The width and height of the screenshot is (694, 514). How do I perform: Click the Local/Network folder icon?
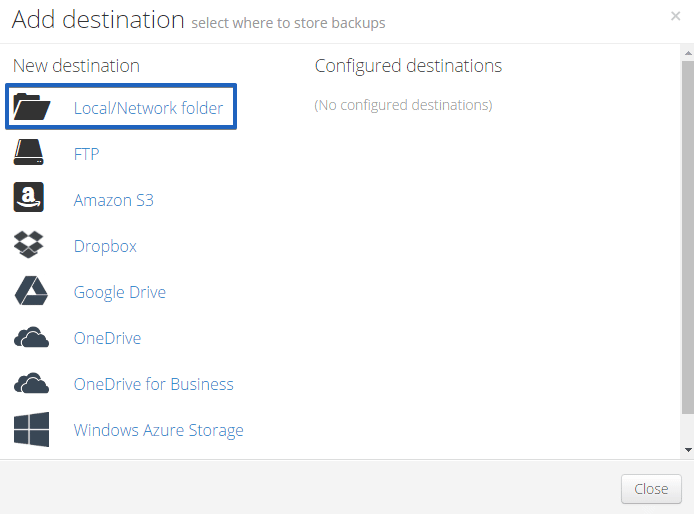coord(31,107)
